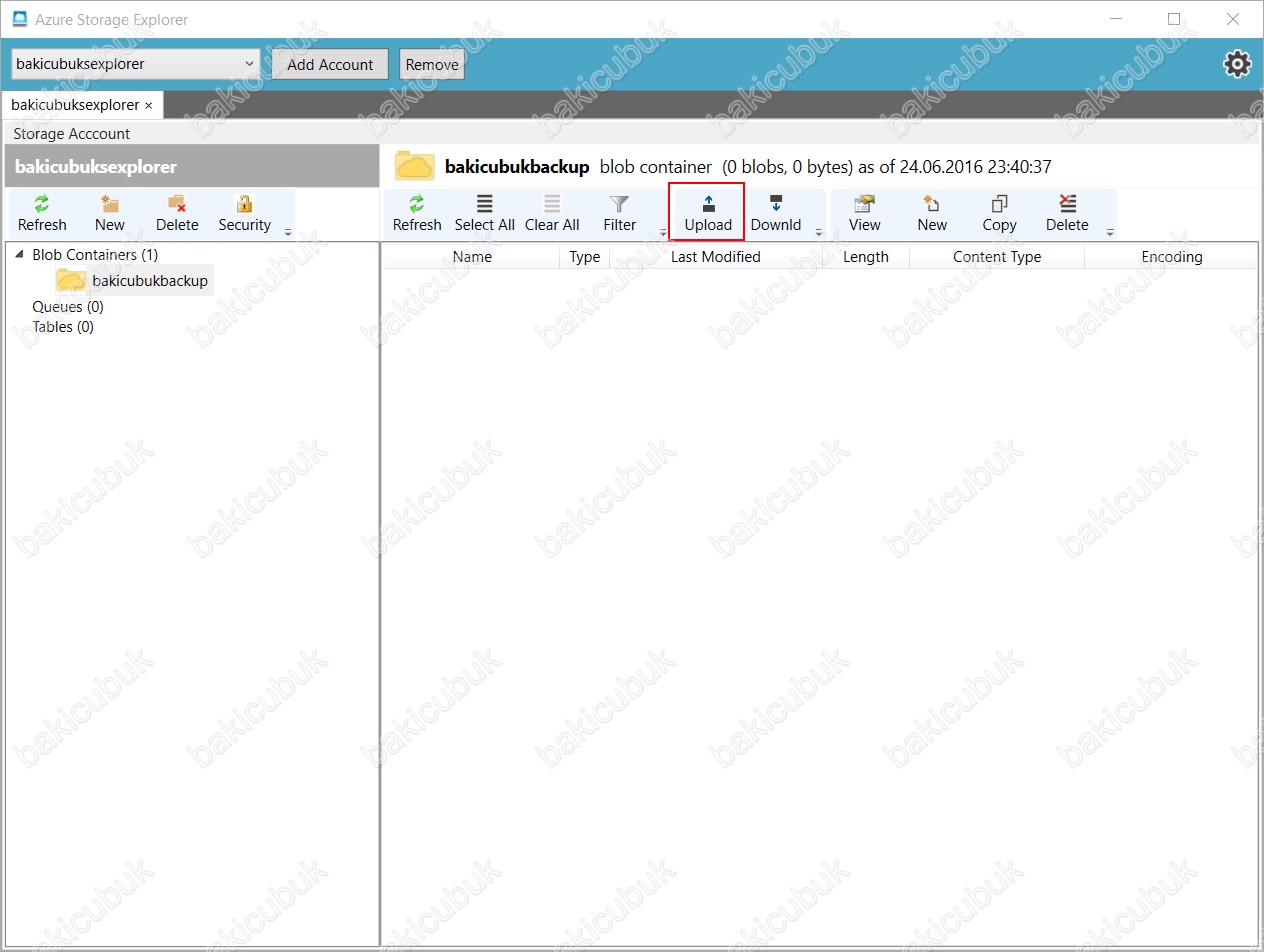Screen dimensions: 1264x952
Task: Create a New blob
Action: (x=932, y=214)
